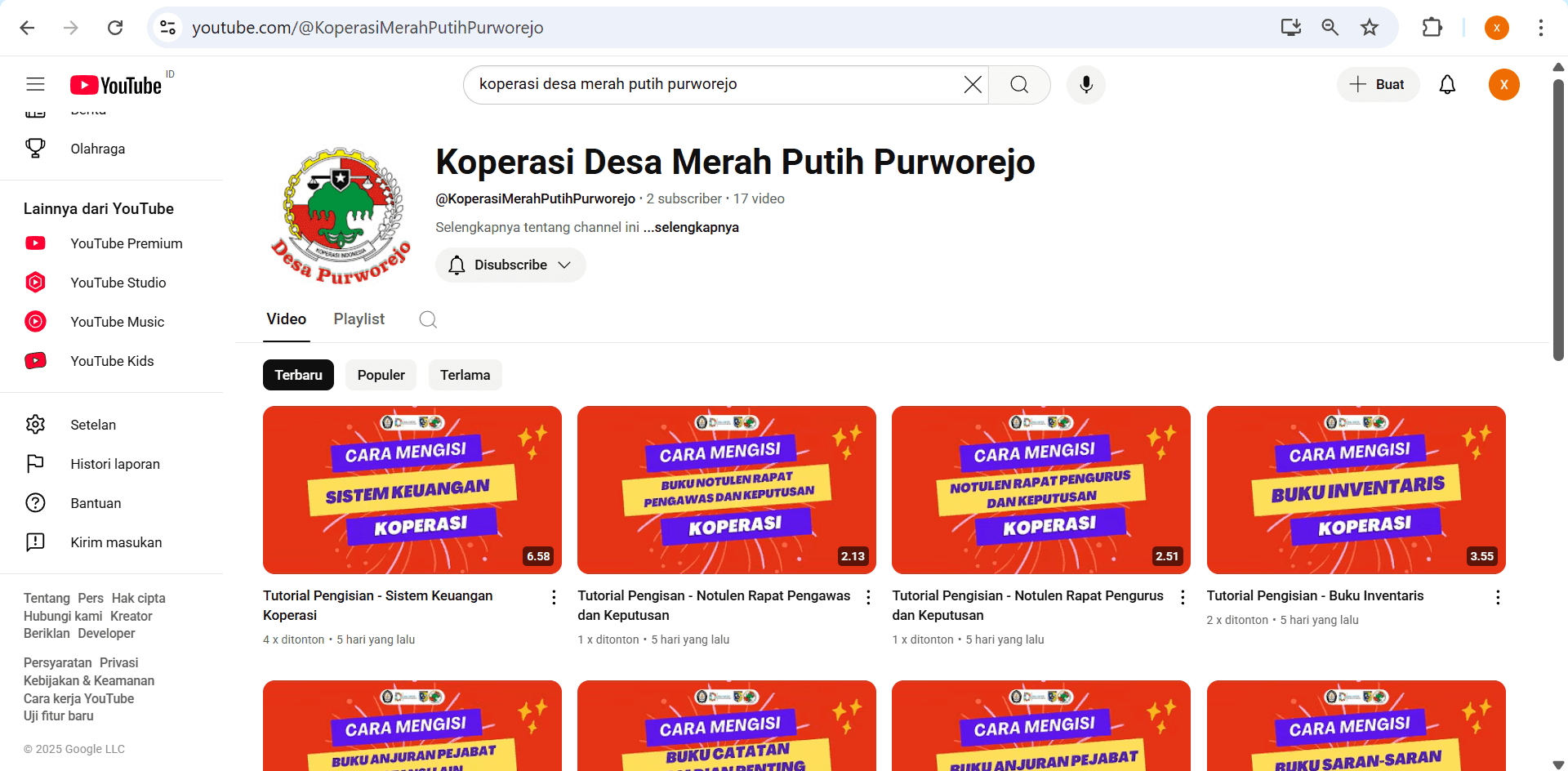This screenshot has width=1568, height=771.
Task: Open the YouTube account avatar menu
Action: coord(1503,84)
